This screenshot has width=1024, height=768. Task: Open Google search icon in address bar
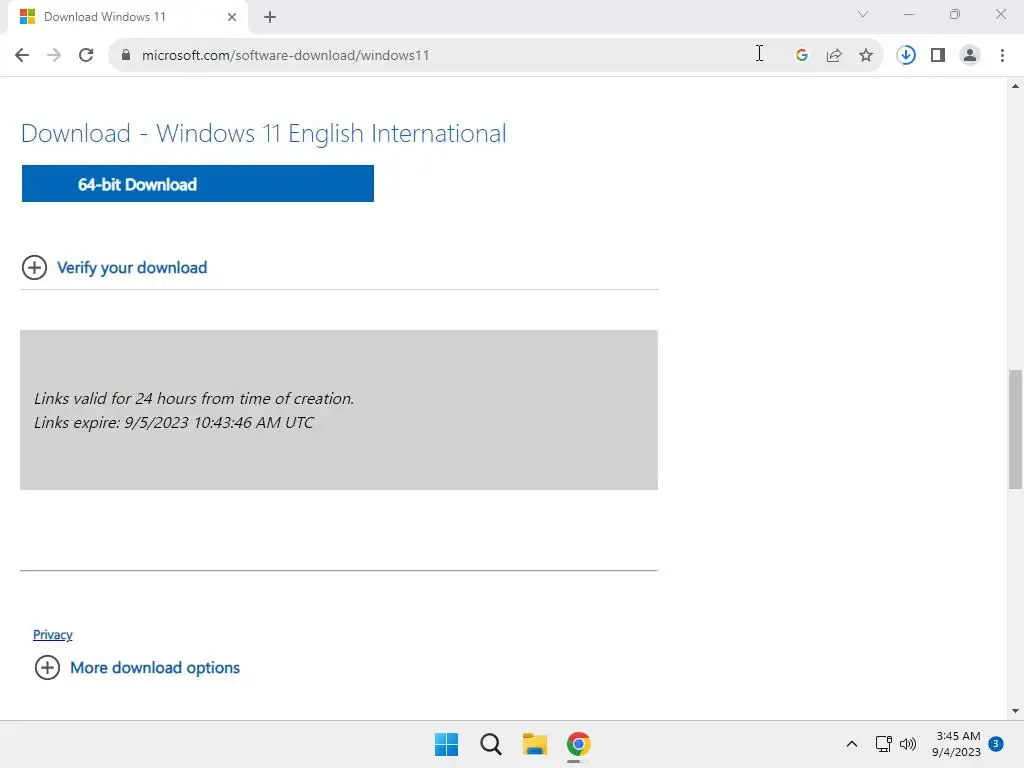coord(801,56)
